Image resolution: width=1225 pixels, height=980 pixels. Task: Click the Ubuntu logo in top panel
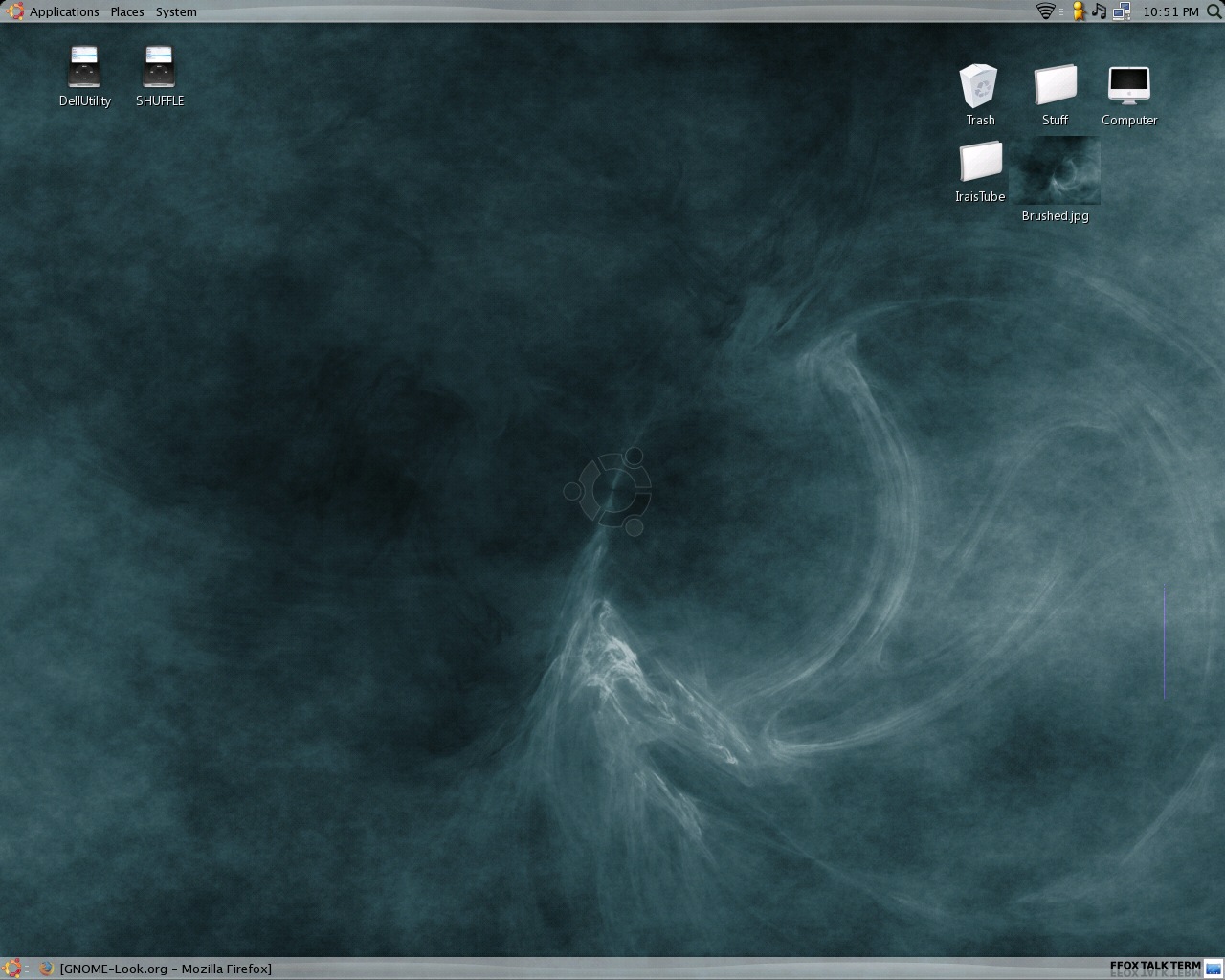14,11
